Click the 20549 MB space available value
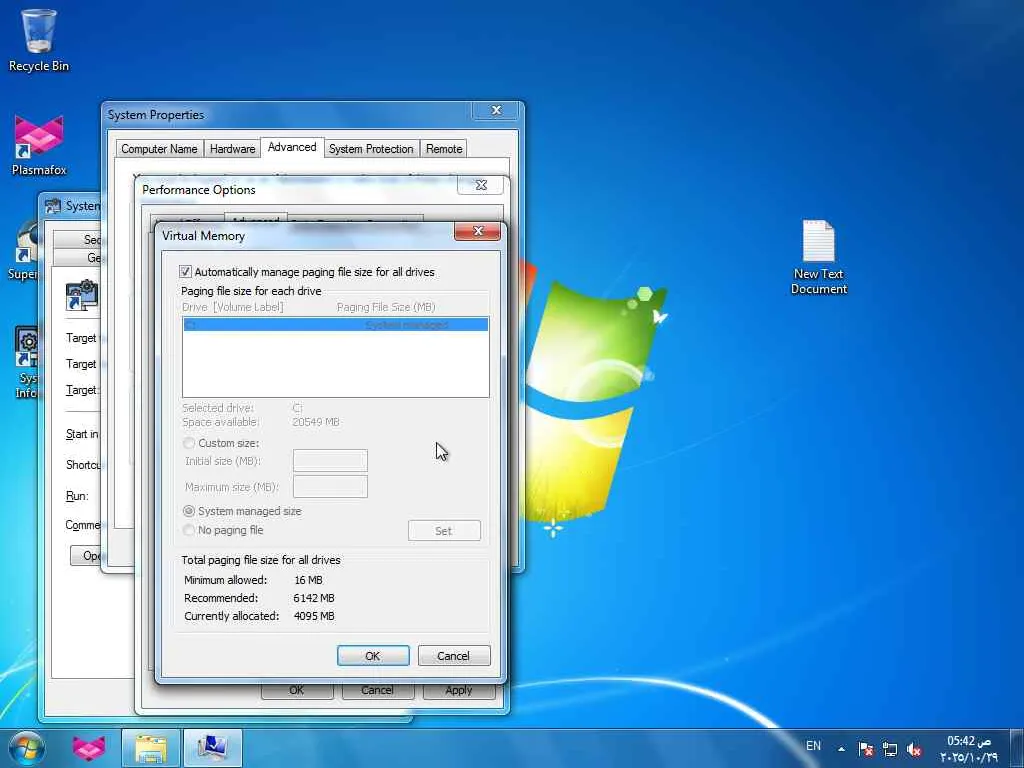 316,422
